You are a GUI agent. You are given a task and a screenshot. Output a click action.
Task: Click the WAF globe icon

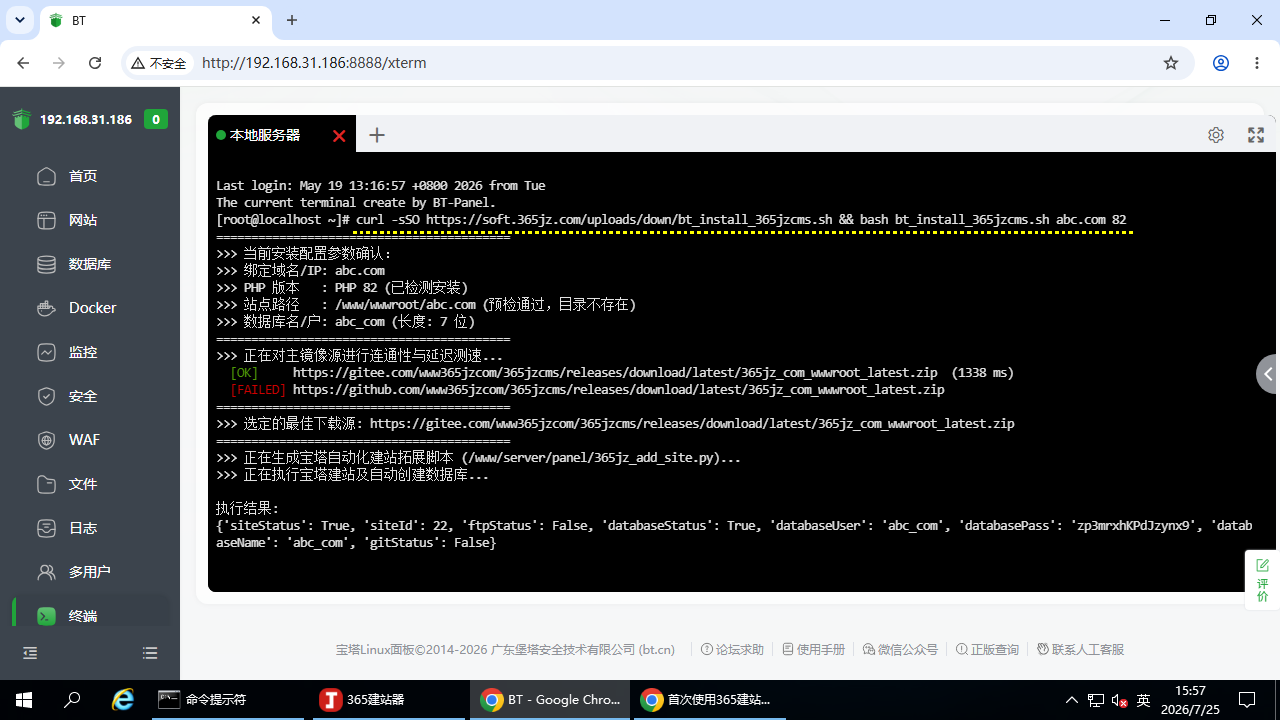point(46,440)
